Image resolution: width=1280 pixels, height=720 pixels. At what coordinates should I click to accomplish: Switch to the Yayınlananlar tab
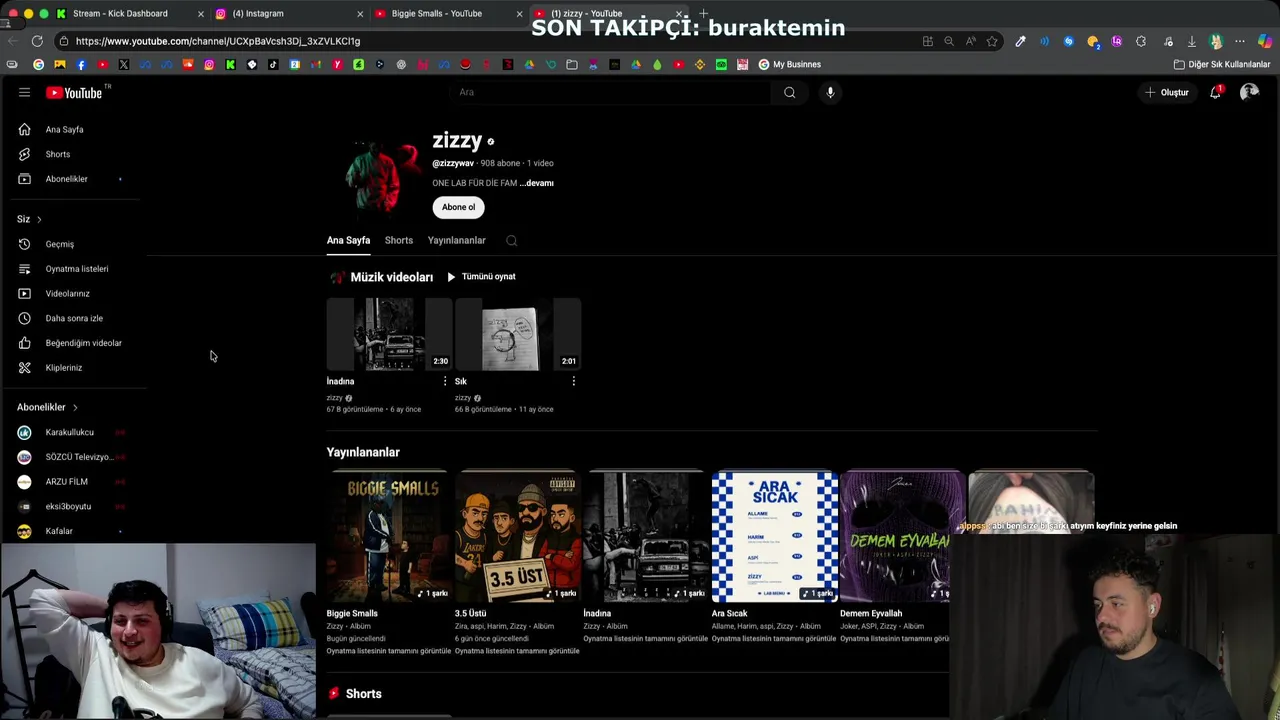coord(457,240)
